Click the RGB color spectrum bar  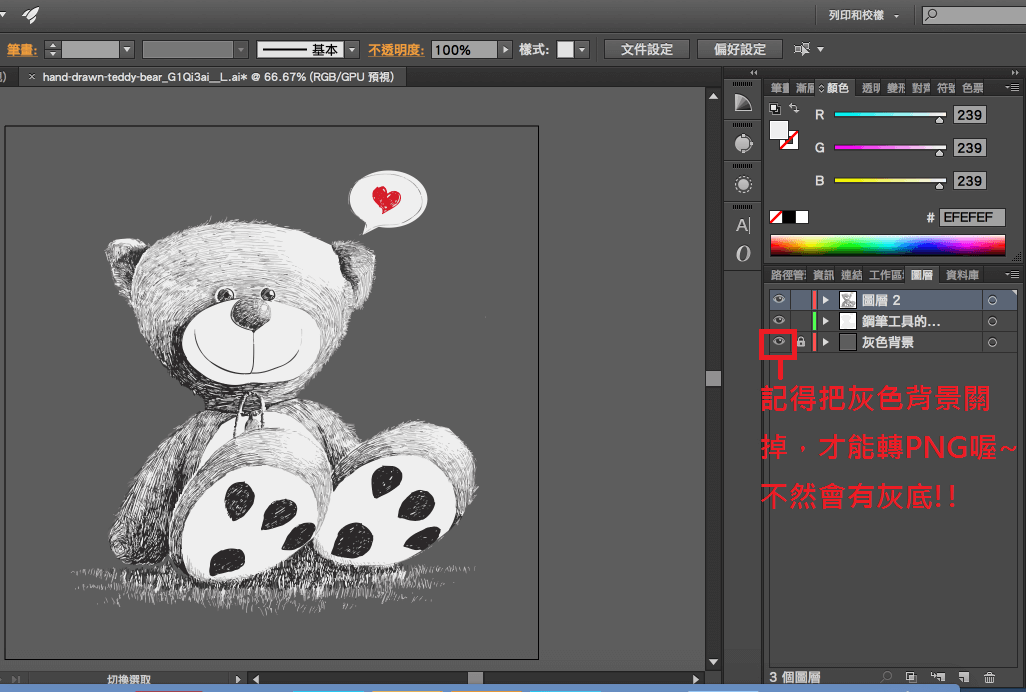pos(887,245)
